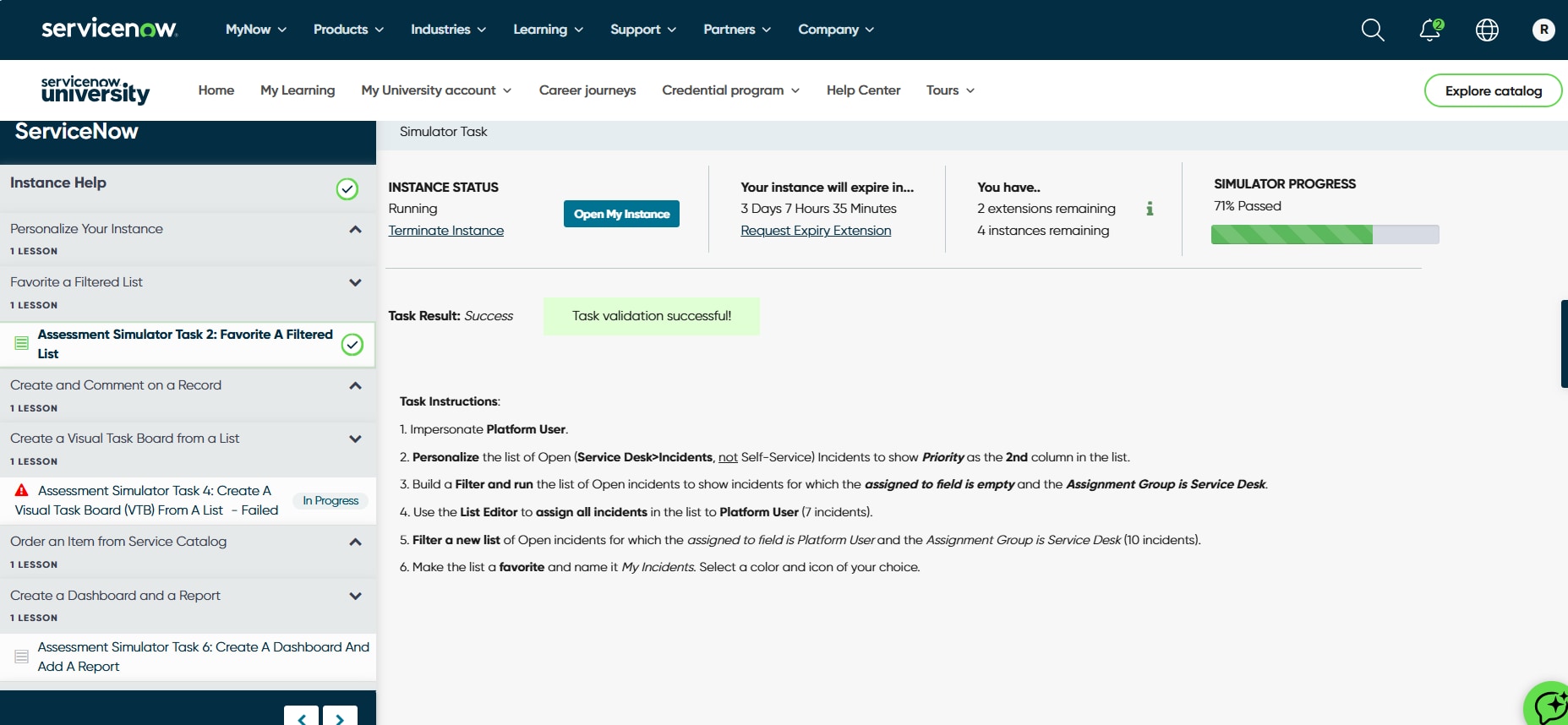
Task: Click Terminate Instance link
Action: (x=446, y=231)
